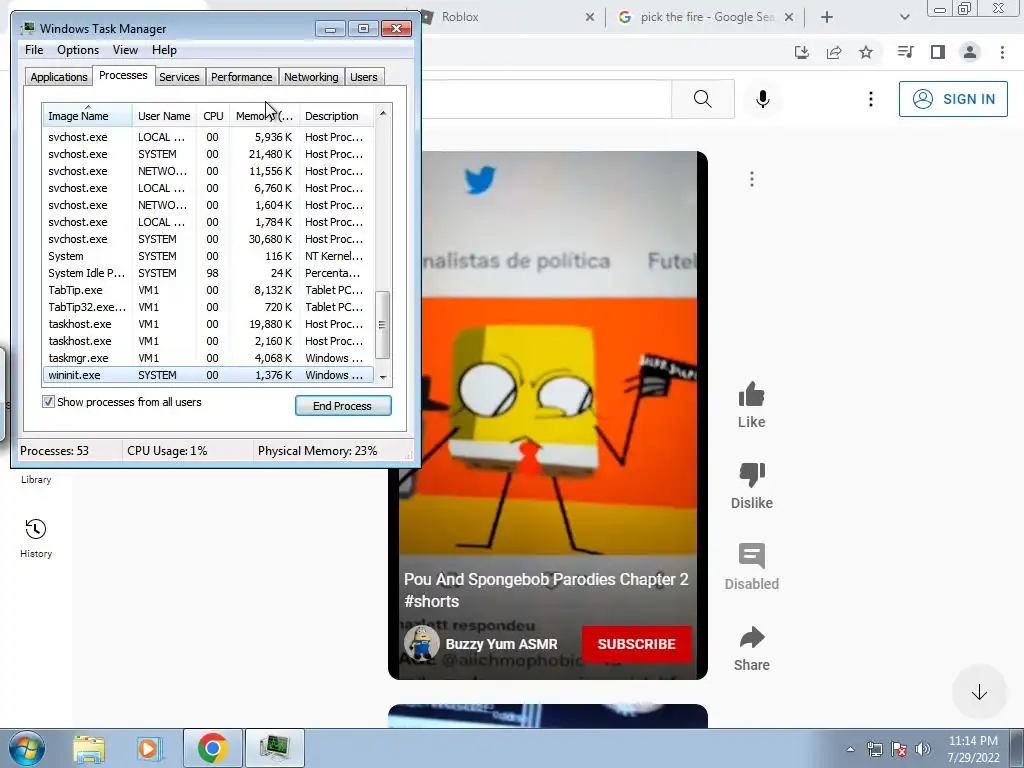1024x768 pixels.
Task: Show hidden tray icons arrow
Action: click(x=850, y=749)
